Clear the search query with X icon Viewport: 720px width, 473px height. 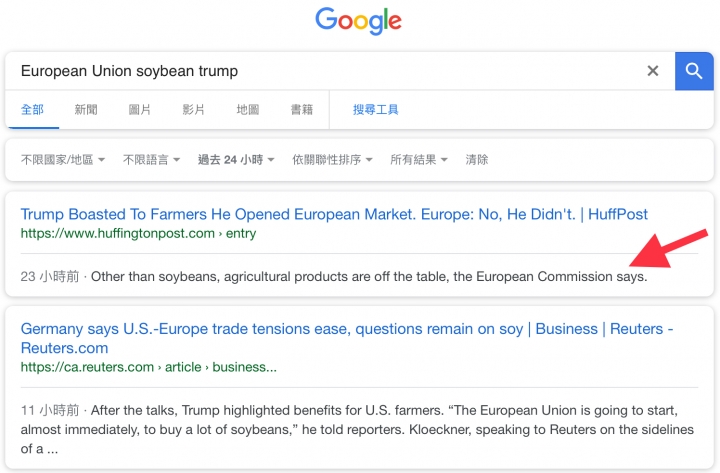652,71
